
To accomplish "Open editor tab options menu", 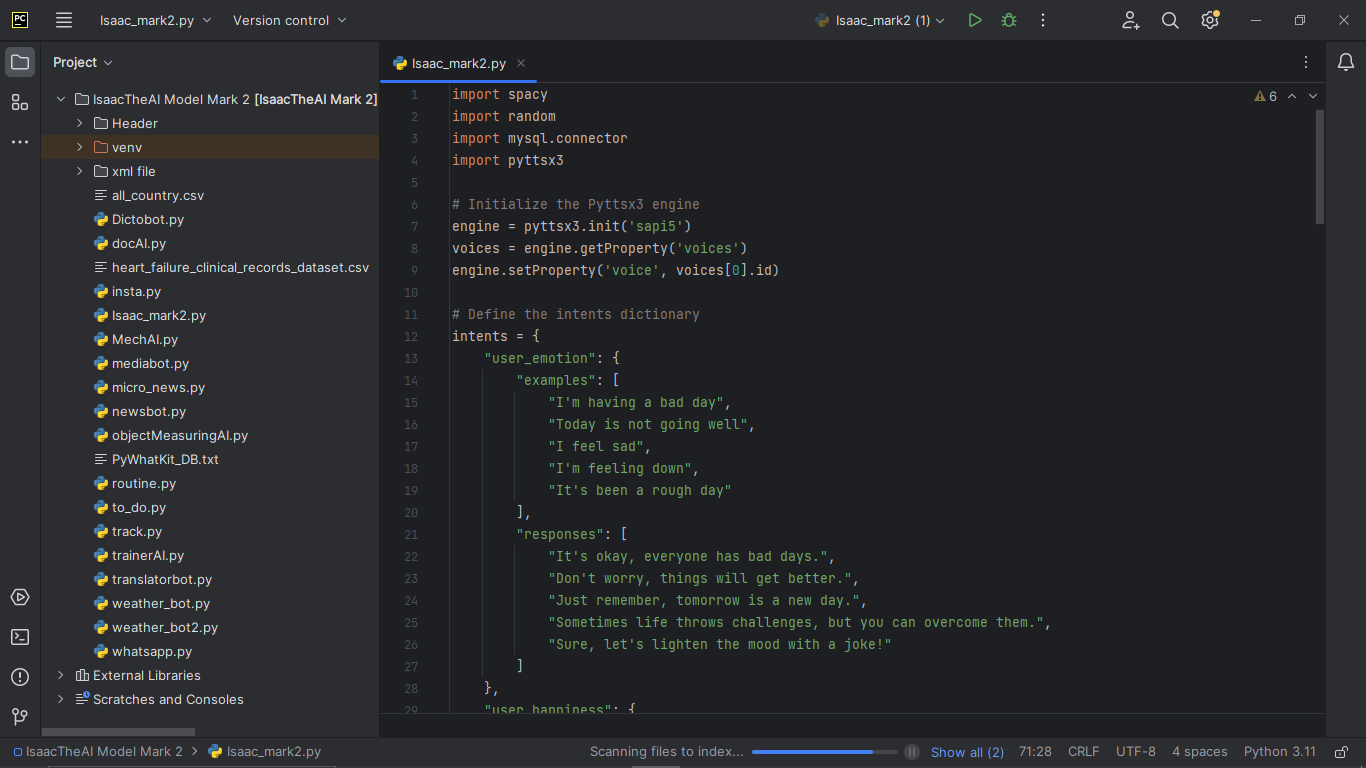I will pos(1306,62).
